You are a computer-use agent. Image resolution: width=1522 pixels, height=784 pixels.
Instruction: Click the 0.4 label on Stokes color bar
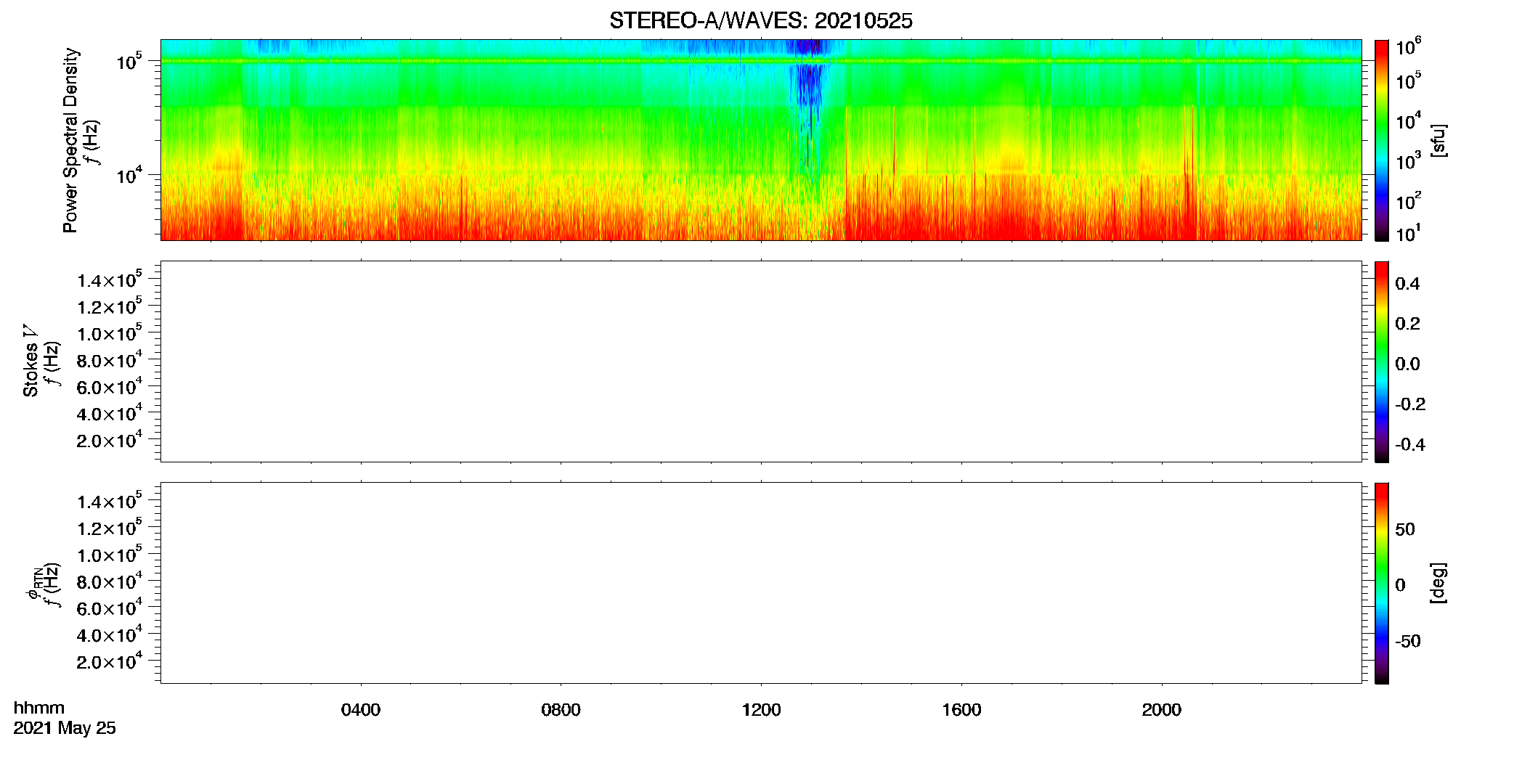click(1407, 284)
